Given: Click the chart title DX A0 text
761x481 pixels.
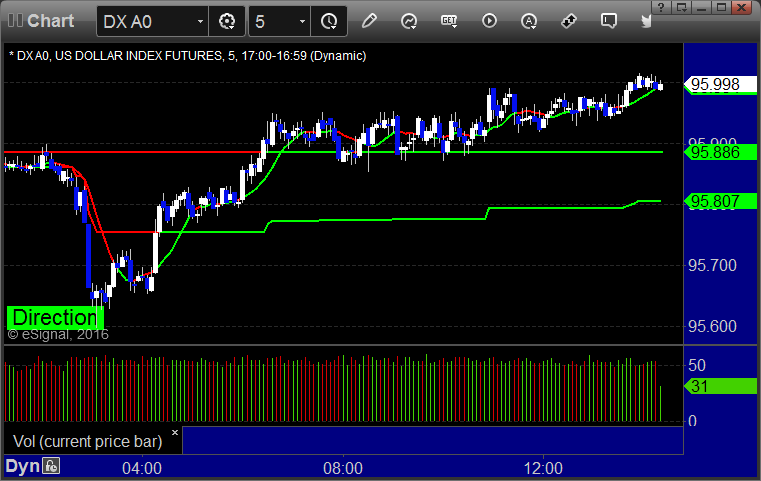Looking at the screenshot, I should pyautogui.click(x=187, y=56).
